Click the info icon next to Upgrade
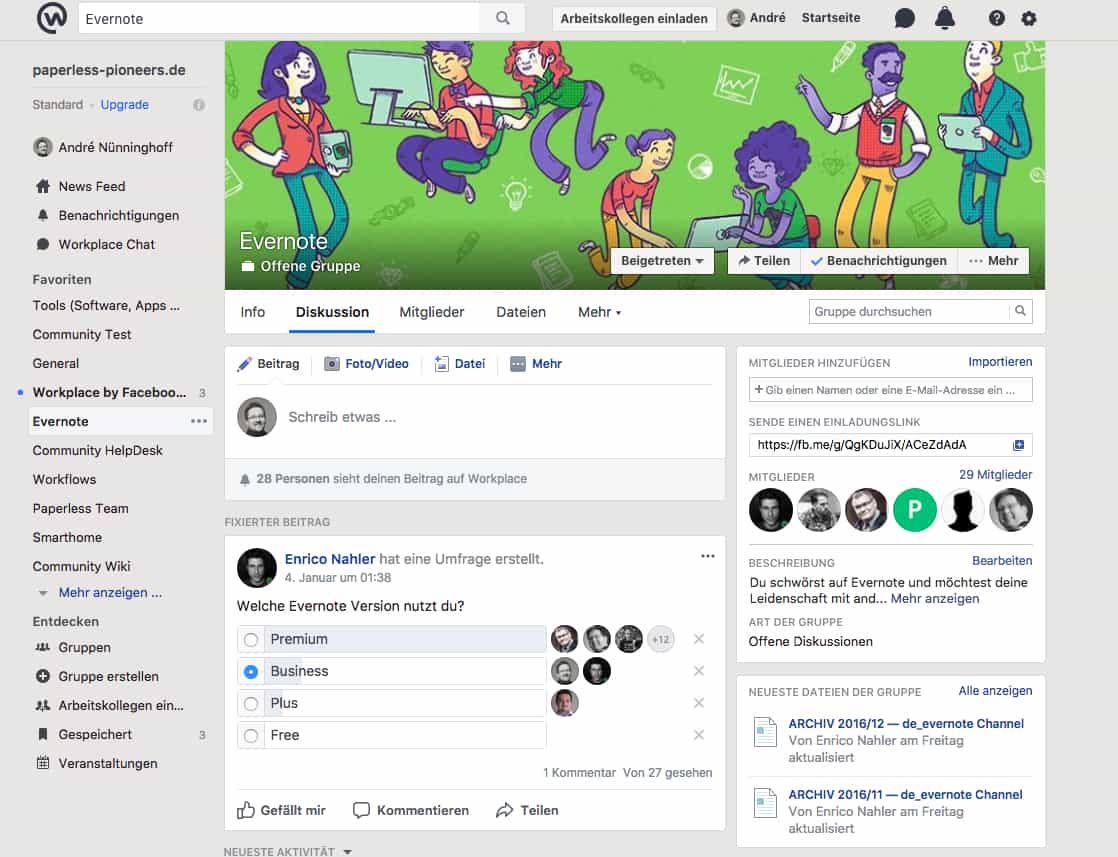The image size is (1118, 857). [199, 105]
